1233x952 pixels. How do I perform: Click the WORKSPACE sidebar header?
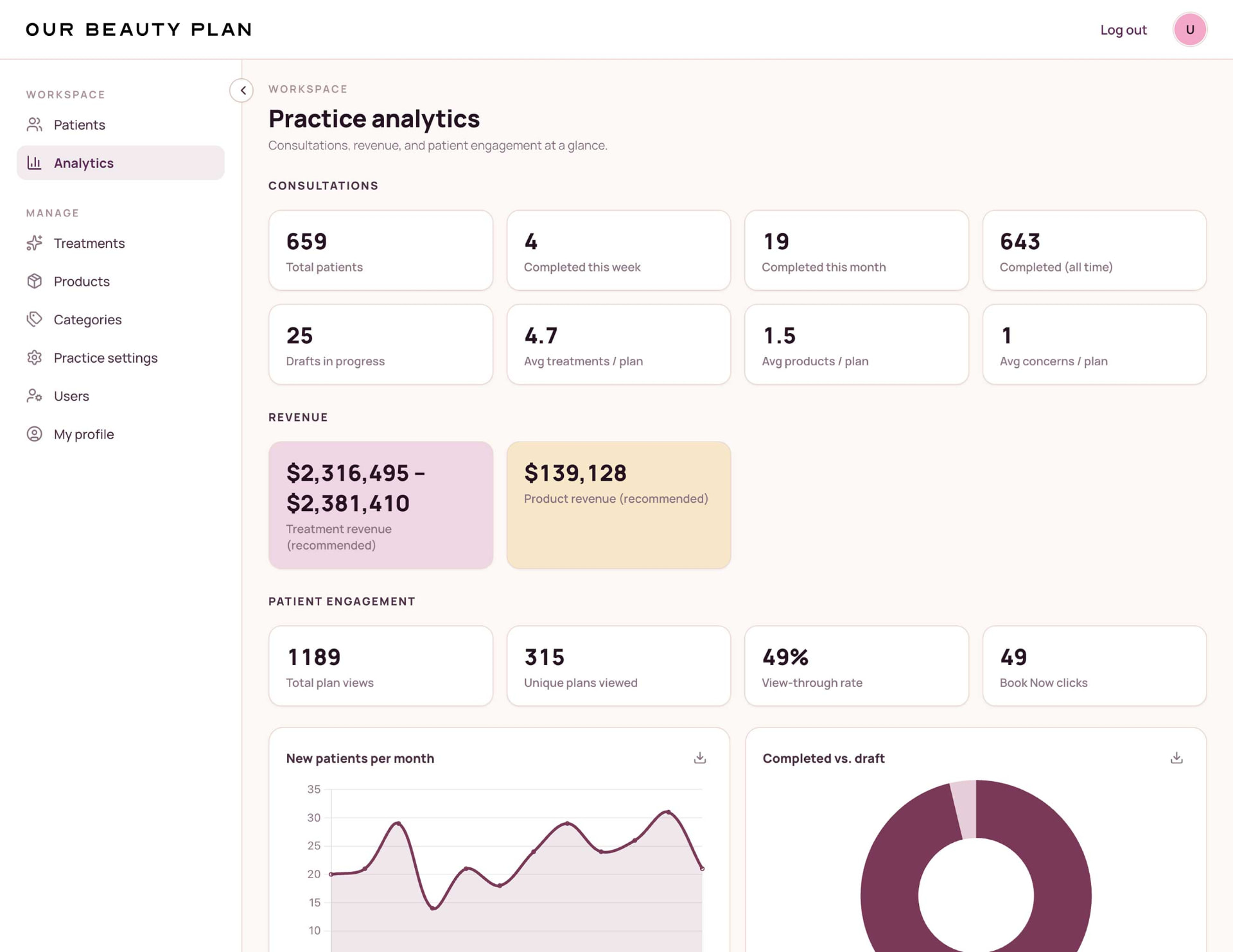pos(66,94)
